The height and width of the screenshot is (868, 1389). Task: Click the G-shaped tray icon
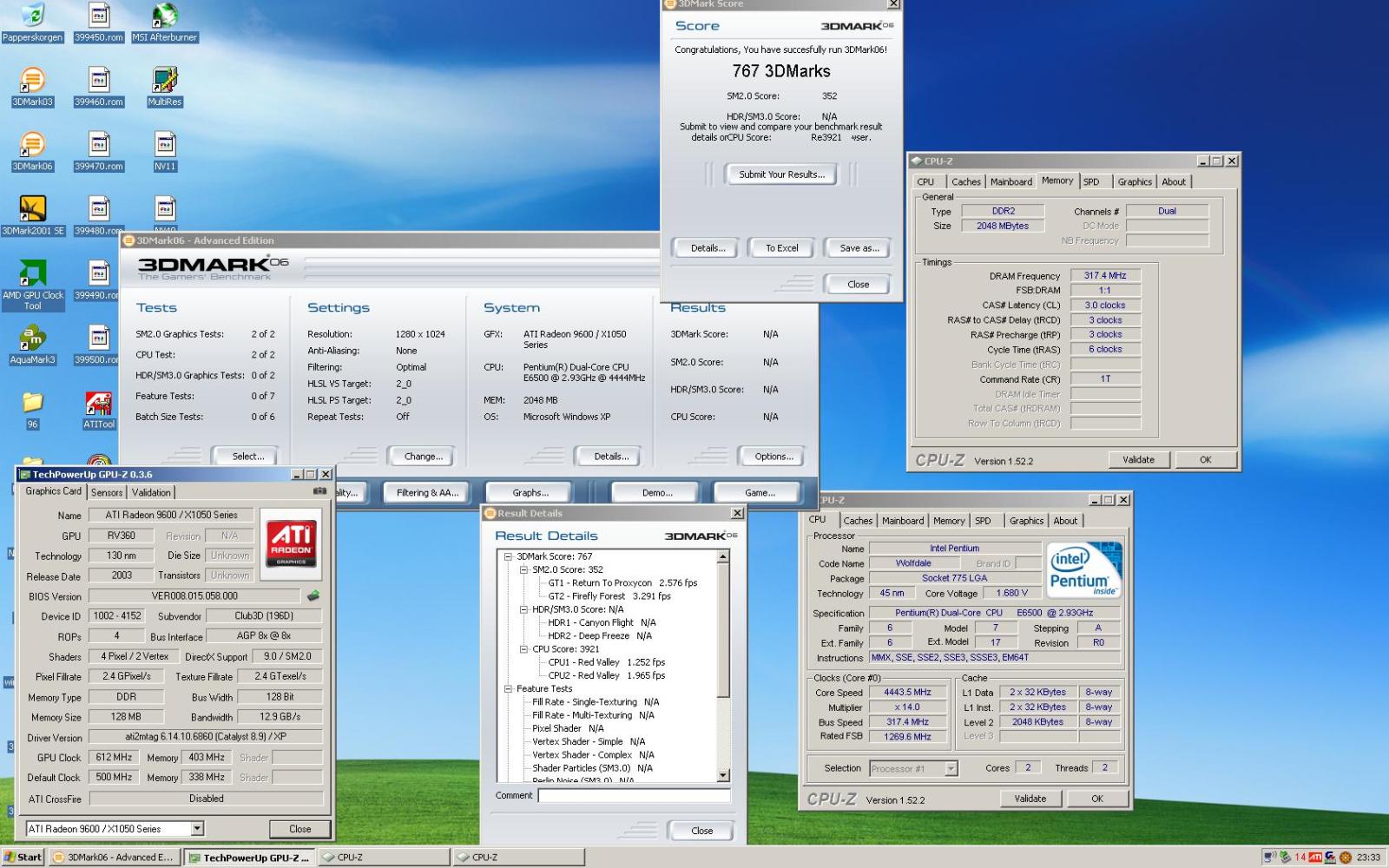point(1330,857)
